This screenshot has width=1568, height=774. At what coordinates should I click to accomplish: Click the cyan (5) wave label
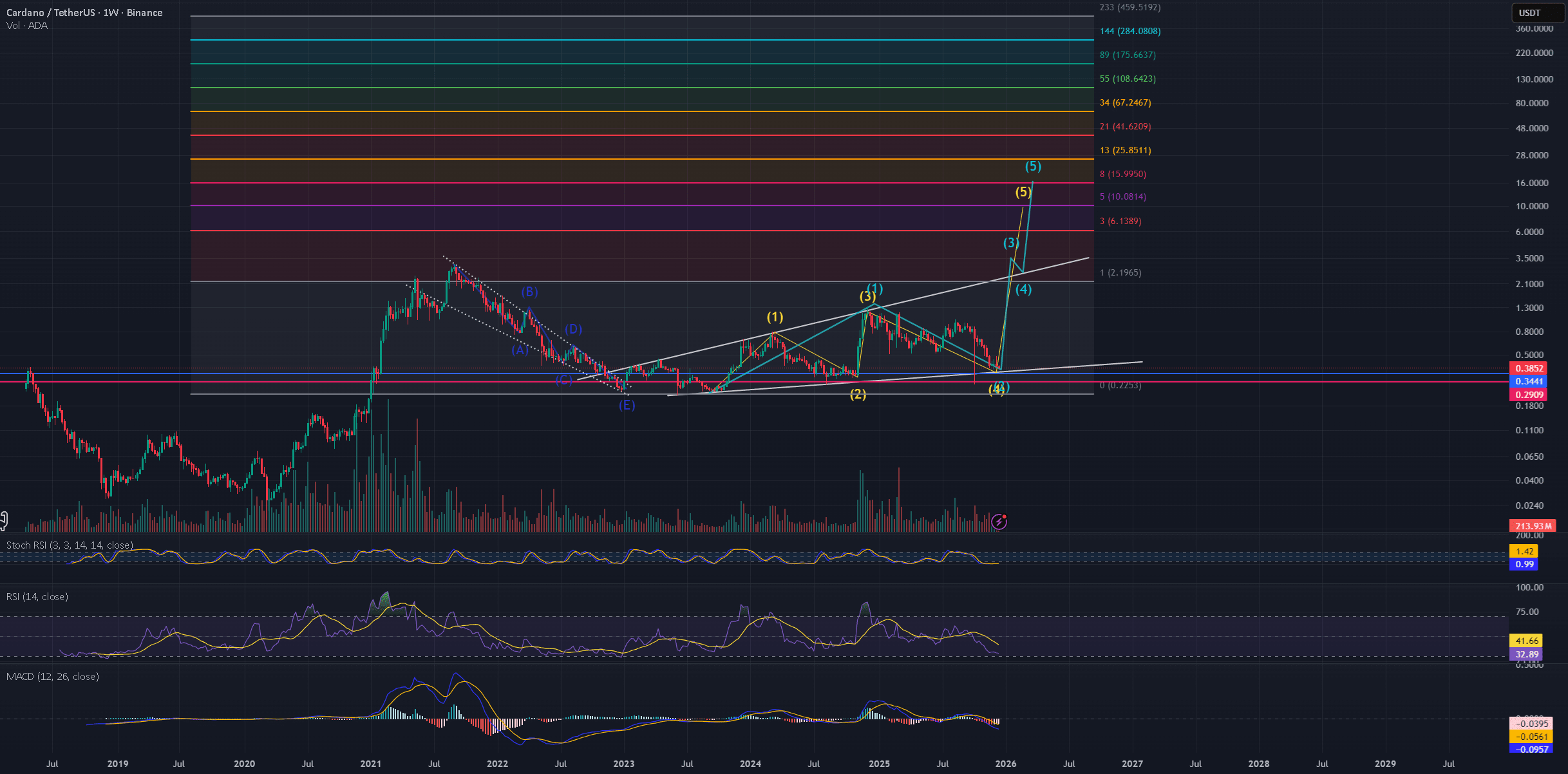tap(1033, 166)
